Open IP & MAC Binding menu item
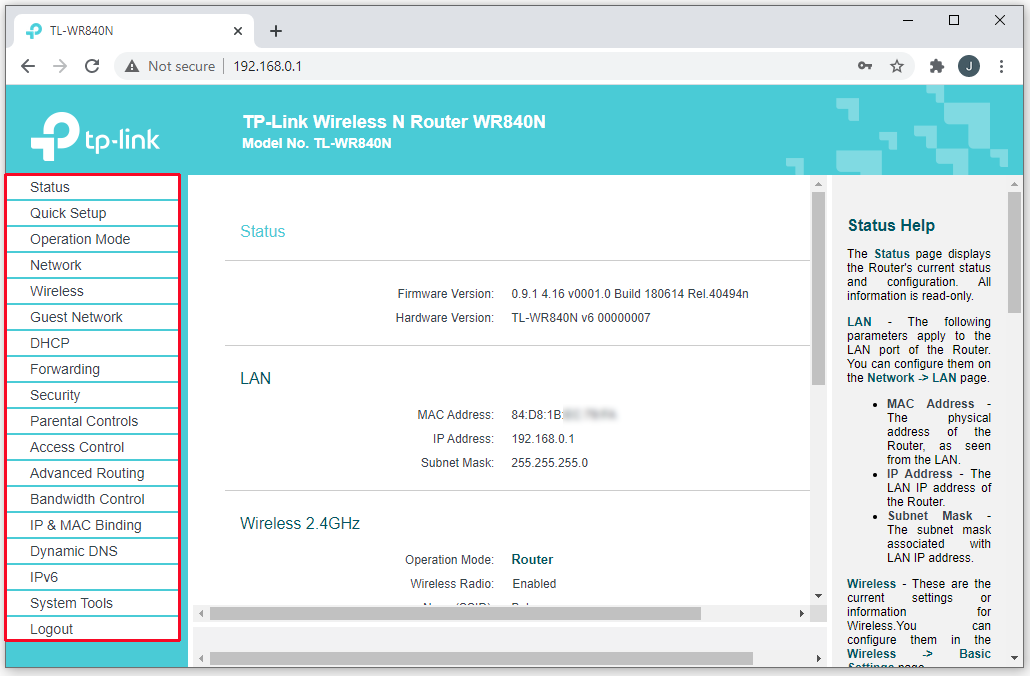The image size is (1030, 676). point(93,526)
